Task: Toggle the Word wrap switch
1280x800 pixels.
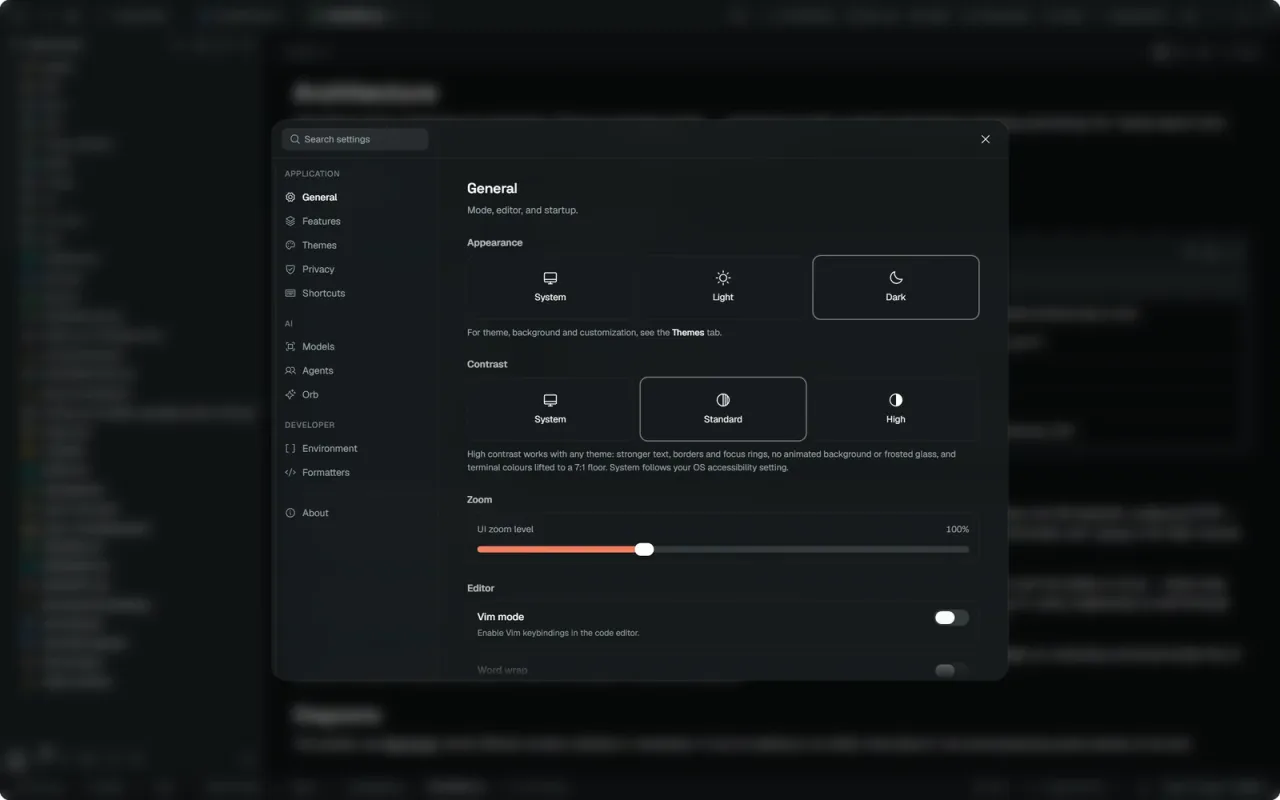Action: coord(951,670)
